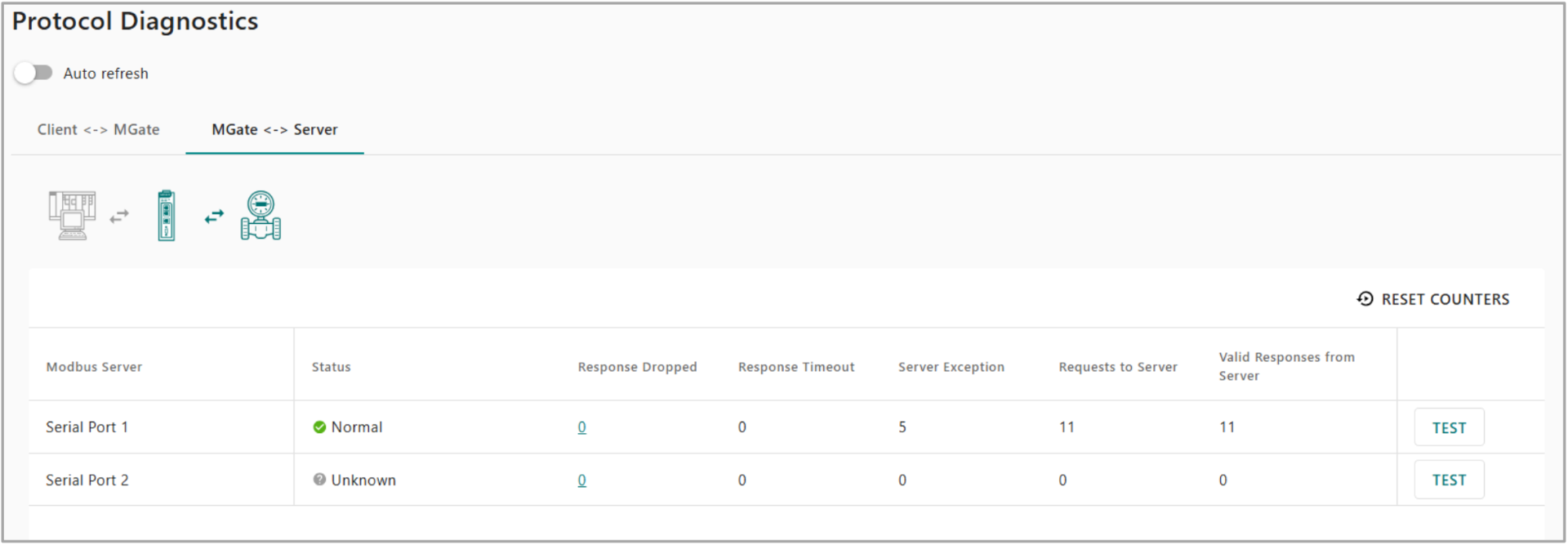Run TEST for Serial Port 2

point(1449,480)
